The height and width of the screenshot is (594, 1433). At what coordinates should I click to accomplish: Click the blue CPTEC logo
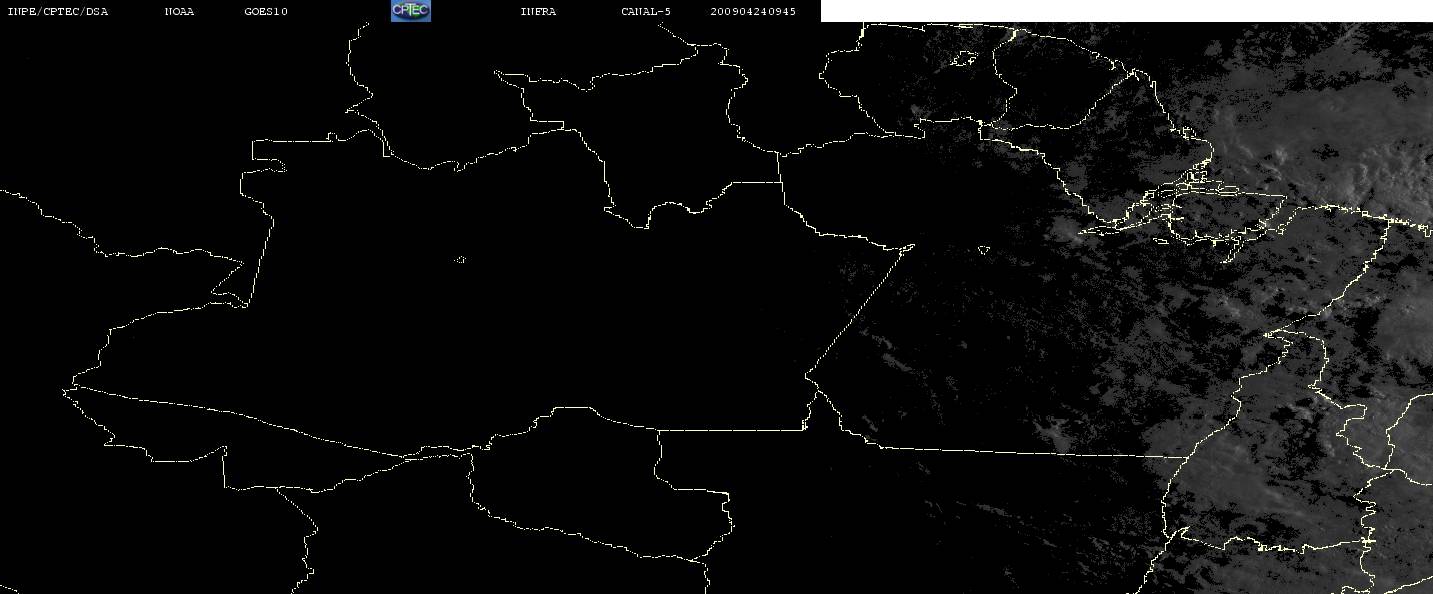pos(410,11)
